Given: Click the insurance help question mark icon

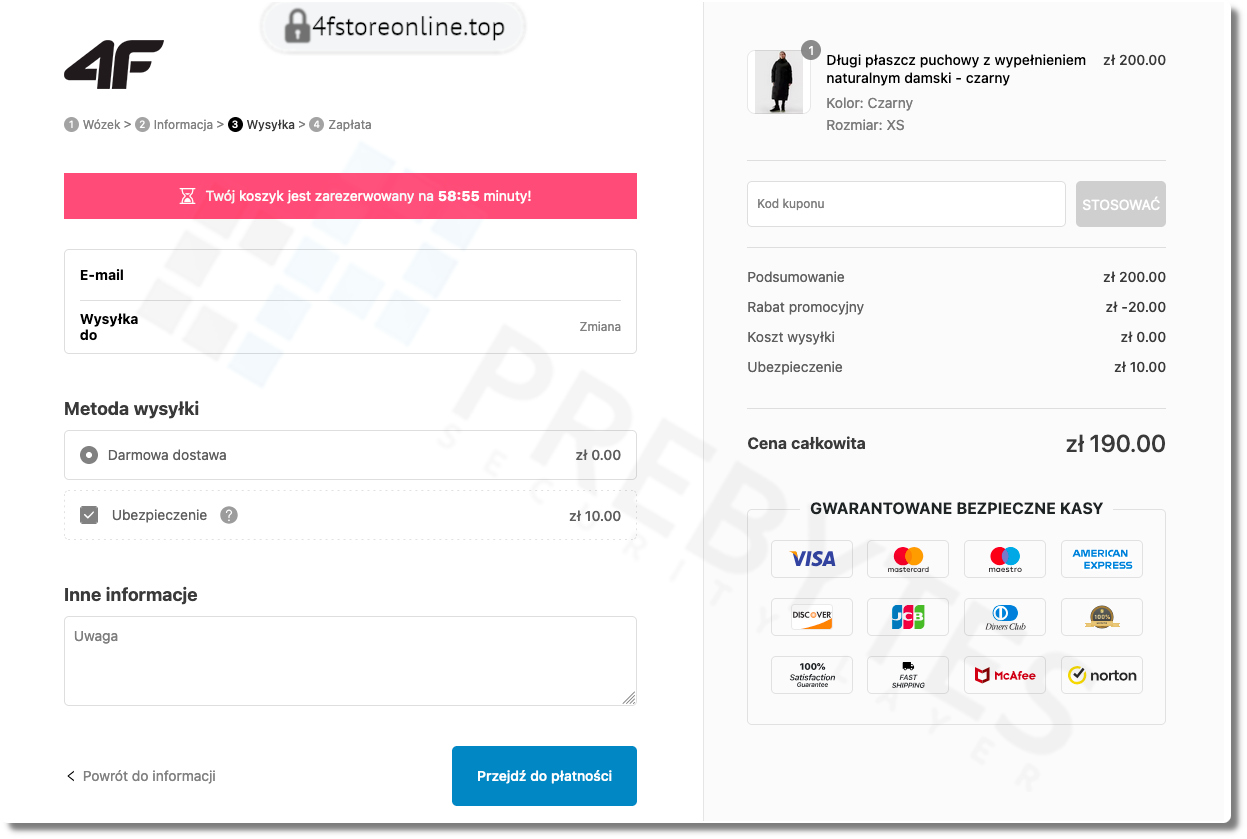Looking at the screenshot, I should (229, 515).
